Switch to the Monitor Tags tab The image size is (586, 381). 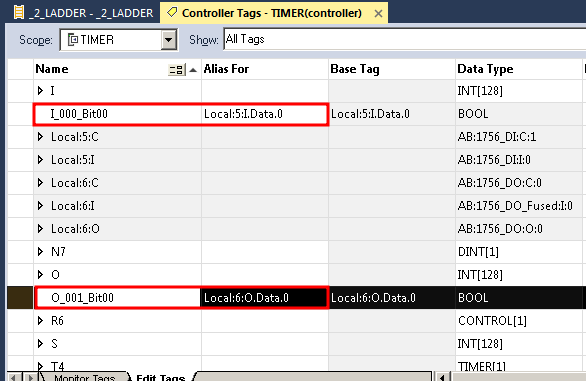coord(84,377)
